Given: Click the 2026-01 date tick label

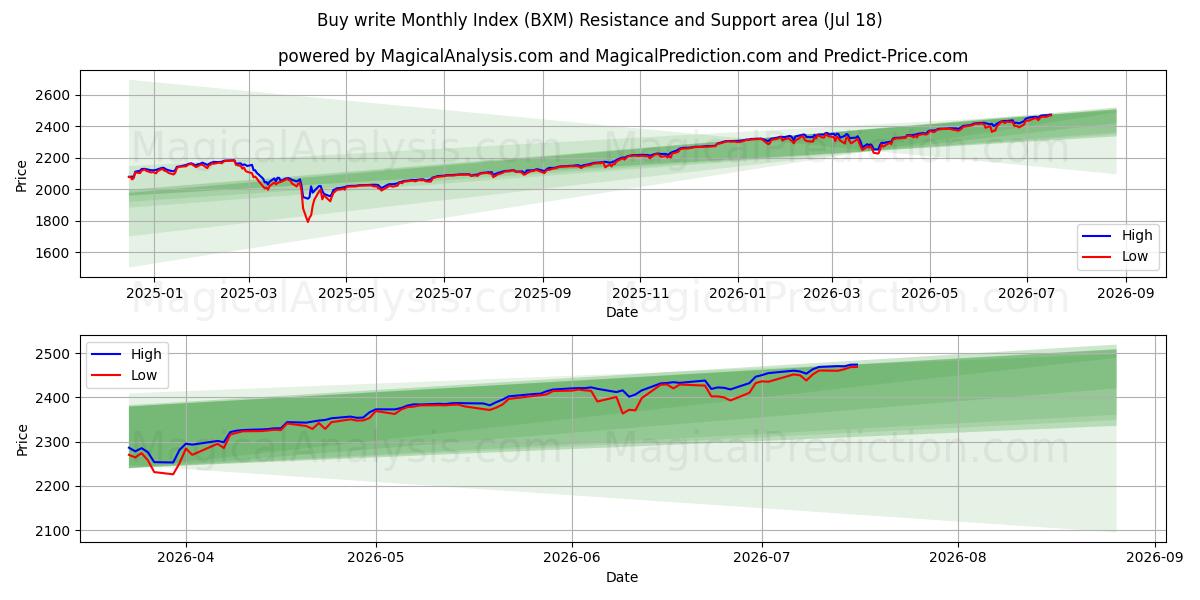Looking at the screenshot, I should [x=738, y=294].
